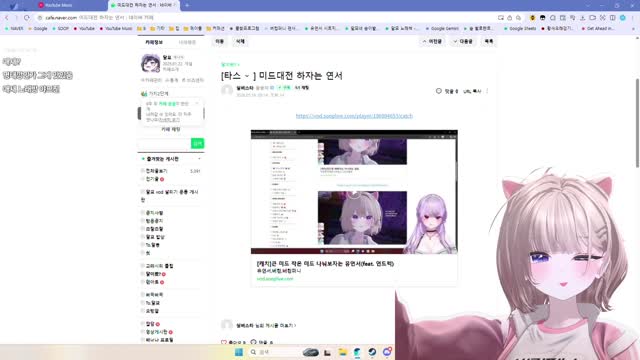Open the video card title starting with [캐치]
640x360 pixels.
325,264
